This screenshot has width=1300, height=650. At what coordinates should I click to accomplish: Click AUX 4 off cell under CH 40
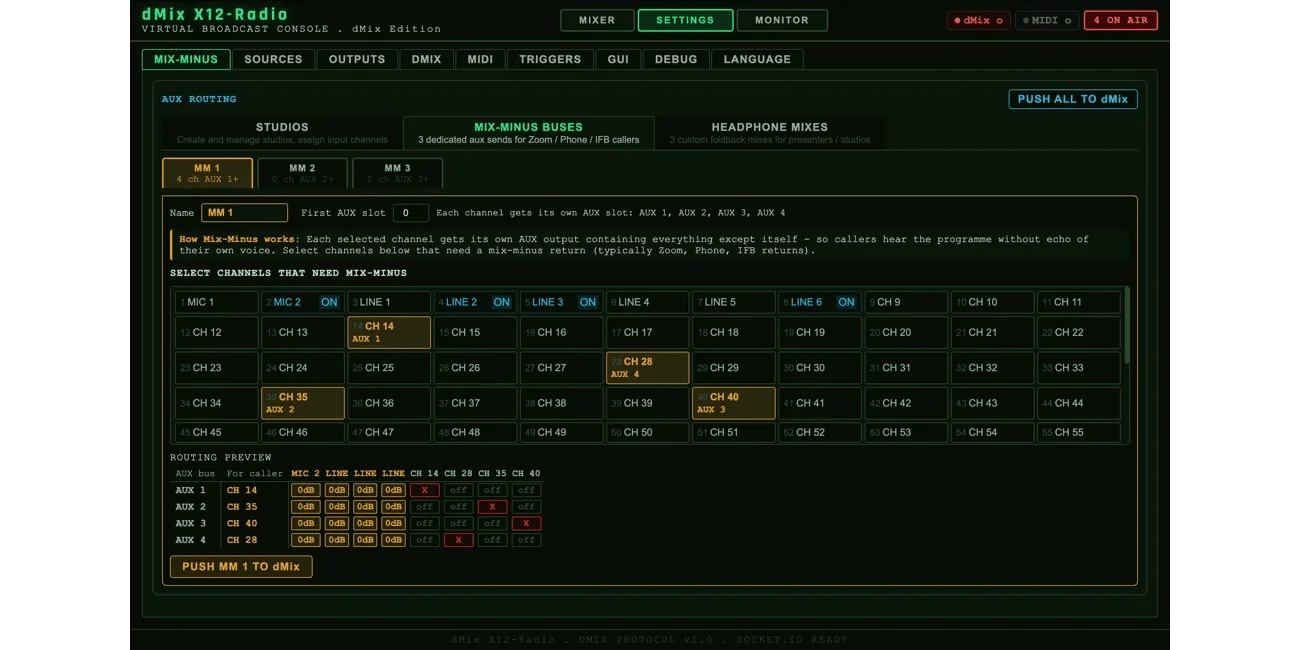pyautogui.click(x=526, y=540)
